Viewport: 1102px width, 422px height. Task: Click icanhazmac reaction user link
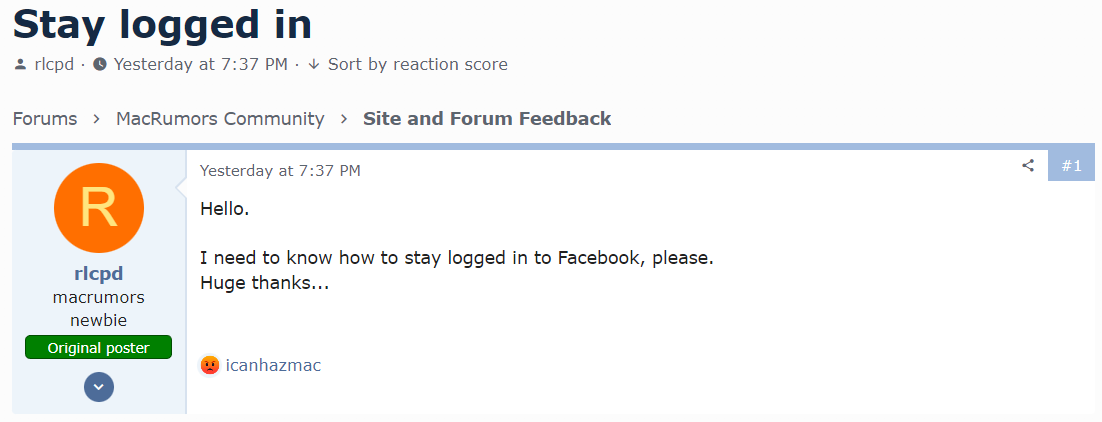pos(274,365)
